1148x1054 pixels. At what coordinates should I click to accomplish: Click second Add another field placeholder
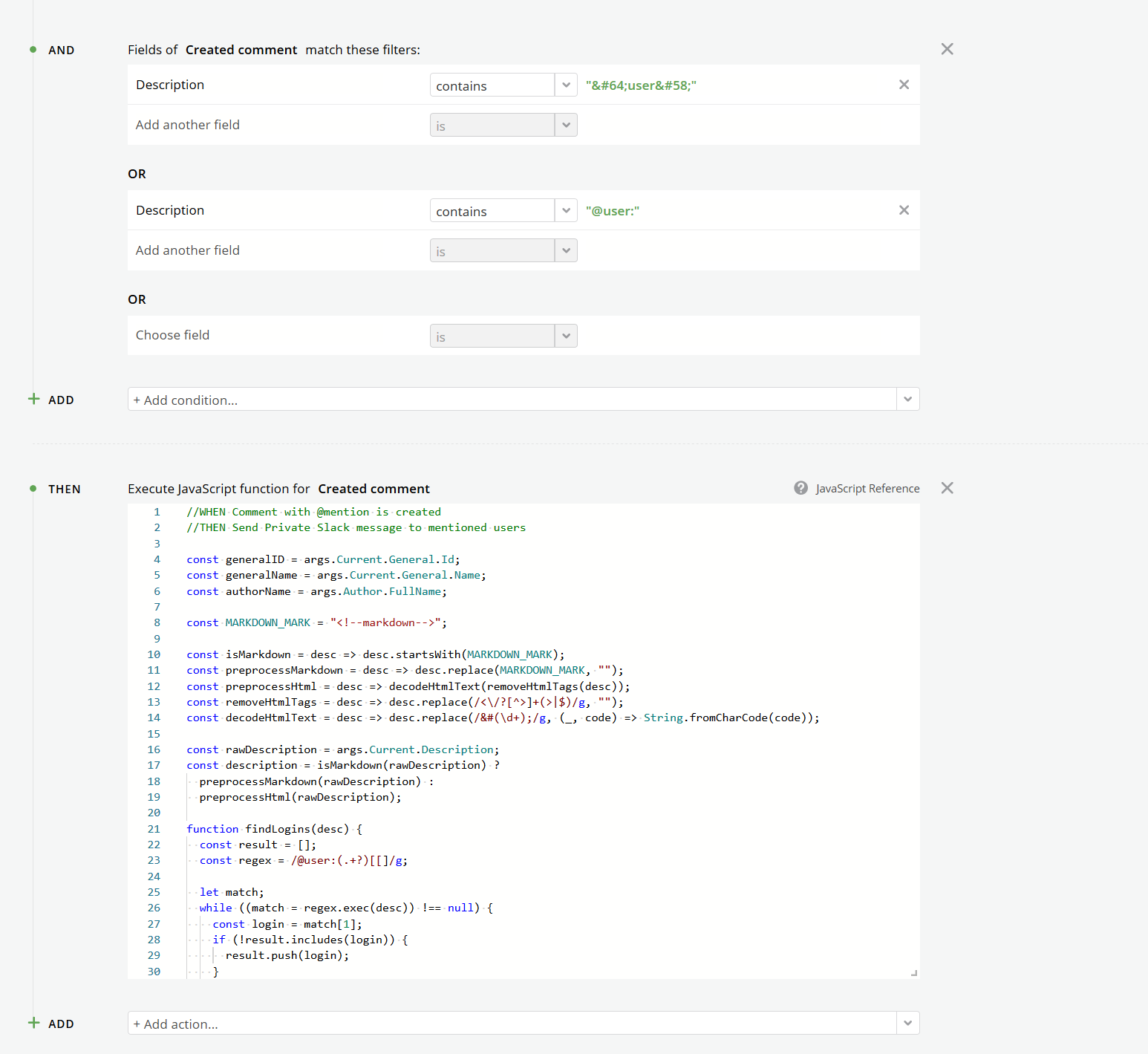tap(187, 250)
